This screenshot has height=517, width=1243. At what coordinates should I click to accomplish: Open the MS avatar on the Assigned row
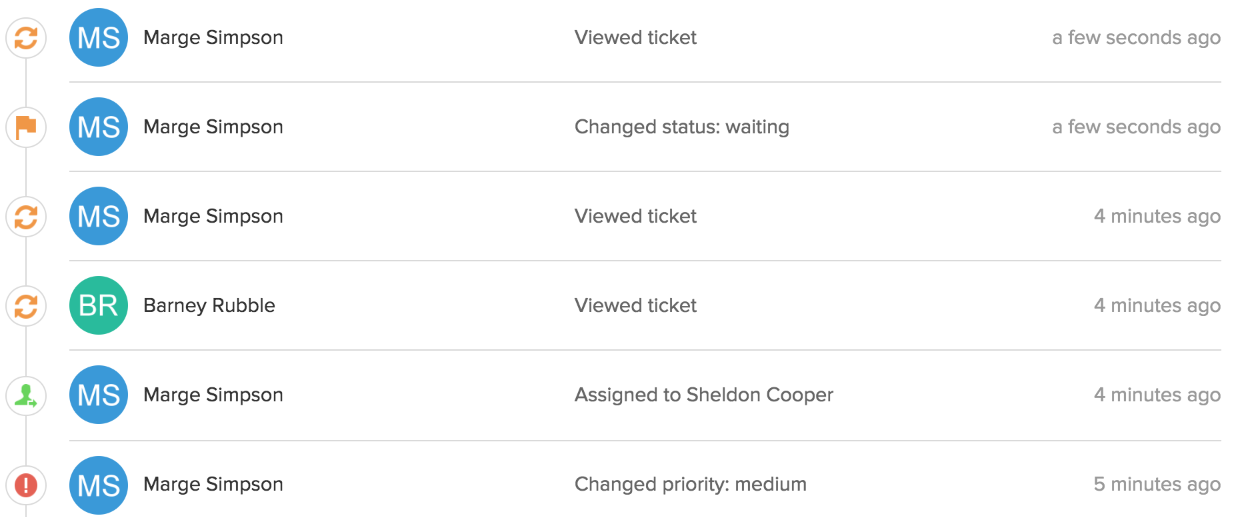(x=99, y=395)
